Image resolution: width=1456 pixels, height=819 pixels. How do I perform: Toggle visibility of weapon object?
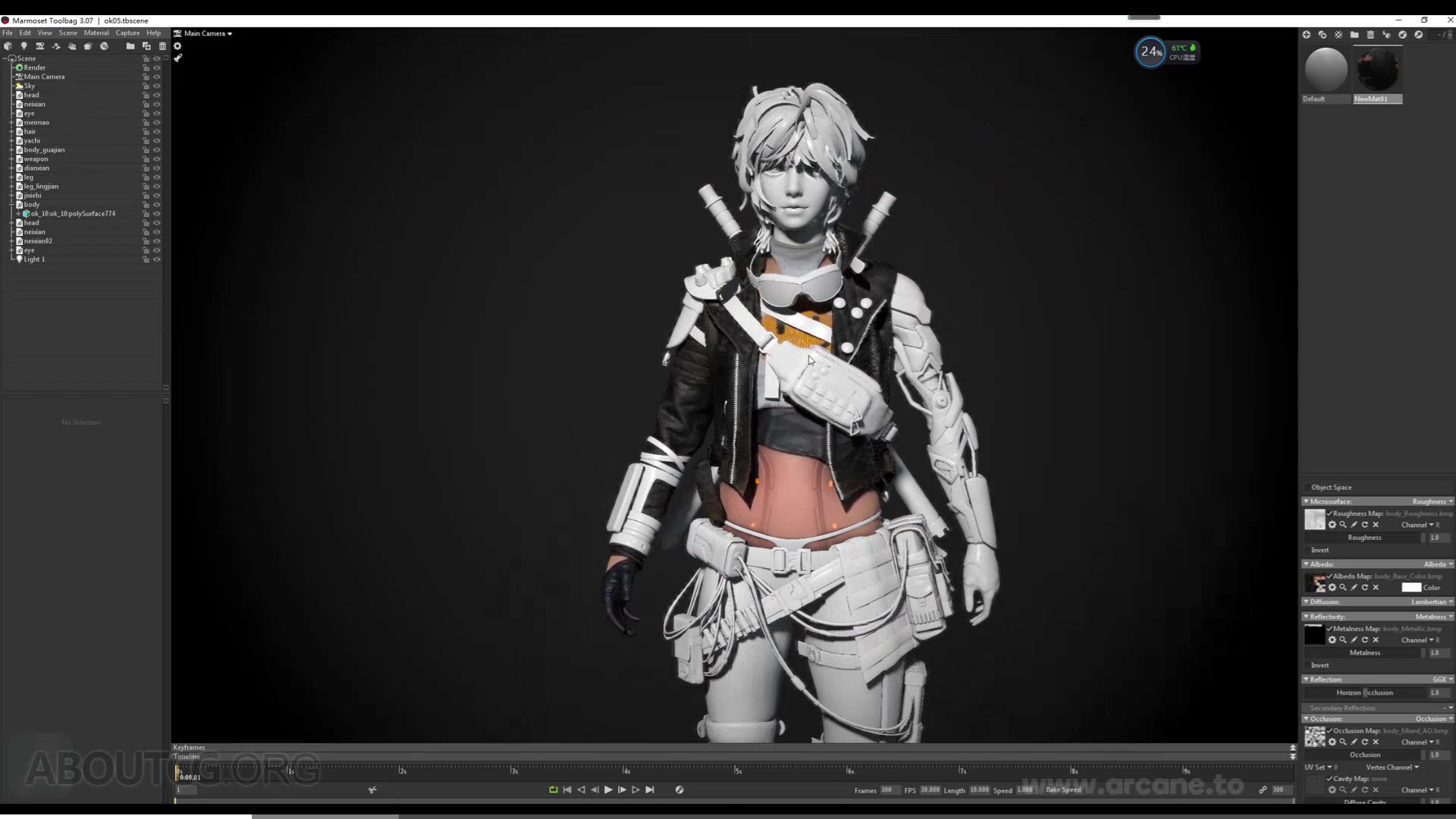pyautogui.click(x=157, y=159)
